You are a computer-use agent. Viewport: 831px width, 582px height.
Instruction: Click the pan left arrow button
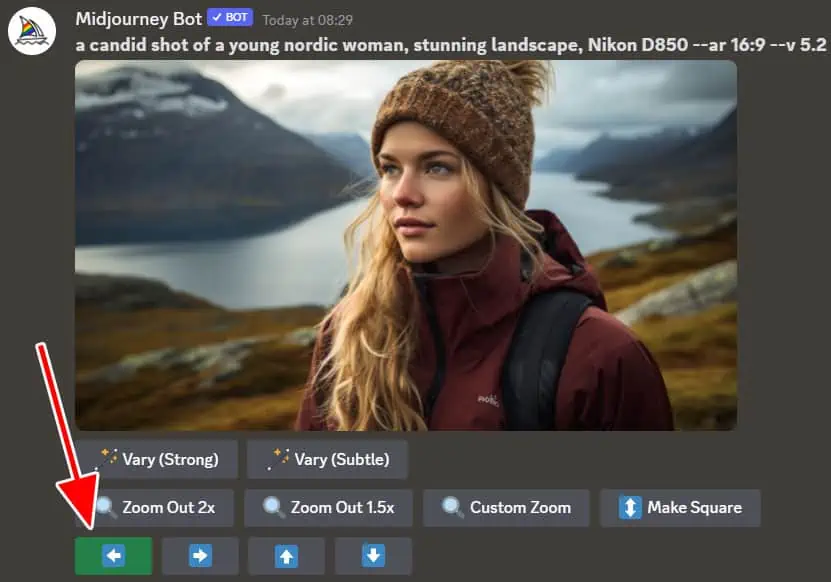[x=113, y=555]
